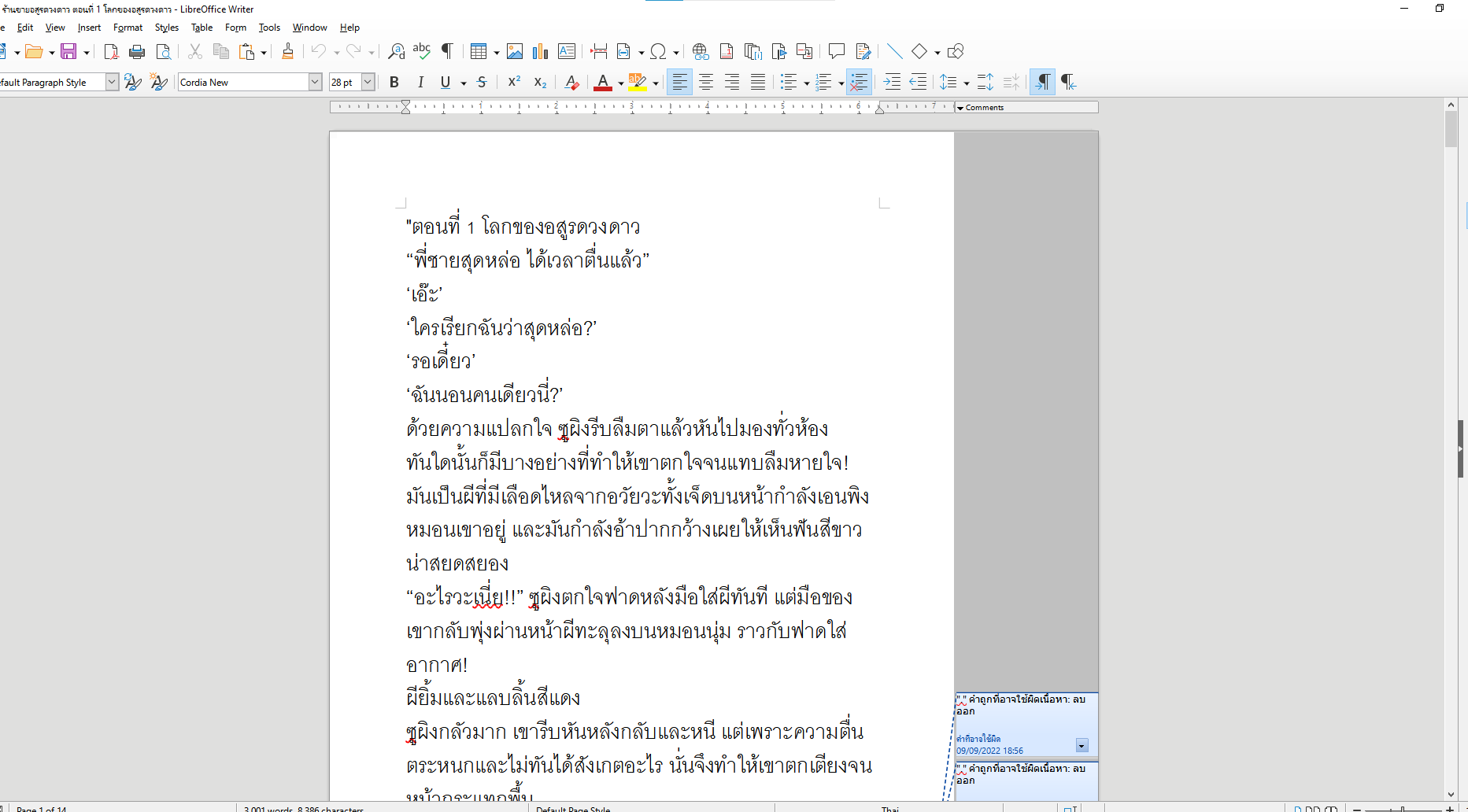Center align the paragraph
This screenshot has width=1468, height=812.
[706, 83]
